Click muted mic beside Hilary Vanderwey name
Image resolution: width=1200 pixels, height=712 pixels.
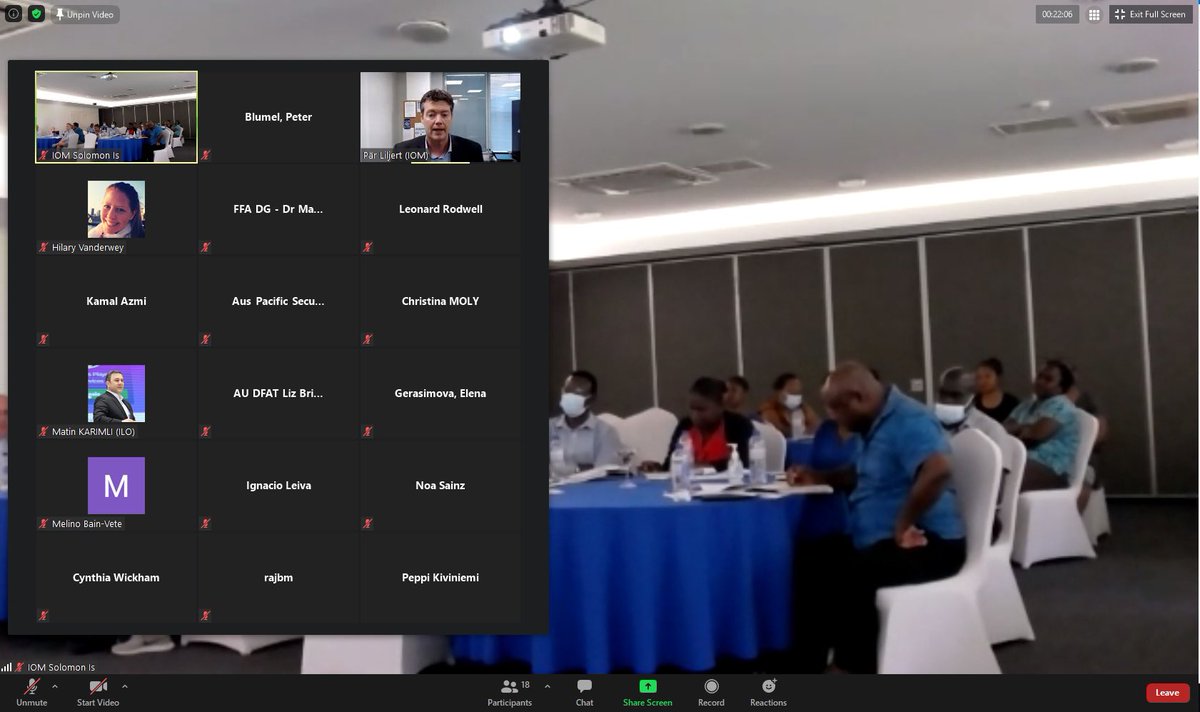[44, 247]
